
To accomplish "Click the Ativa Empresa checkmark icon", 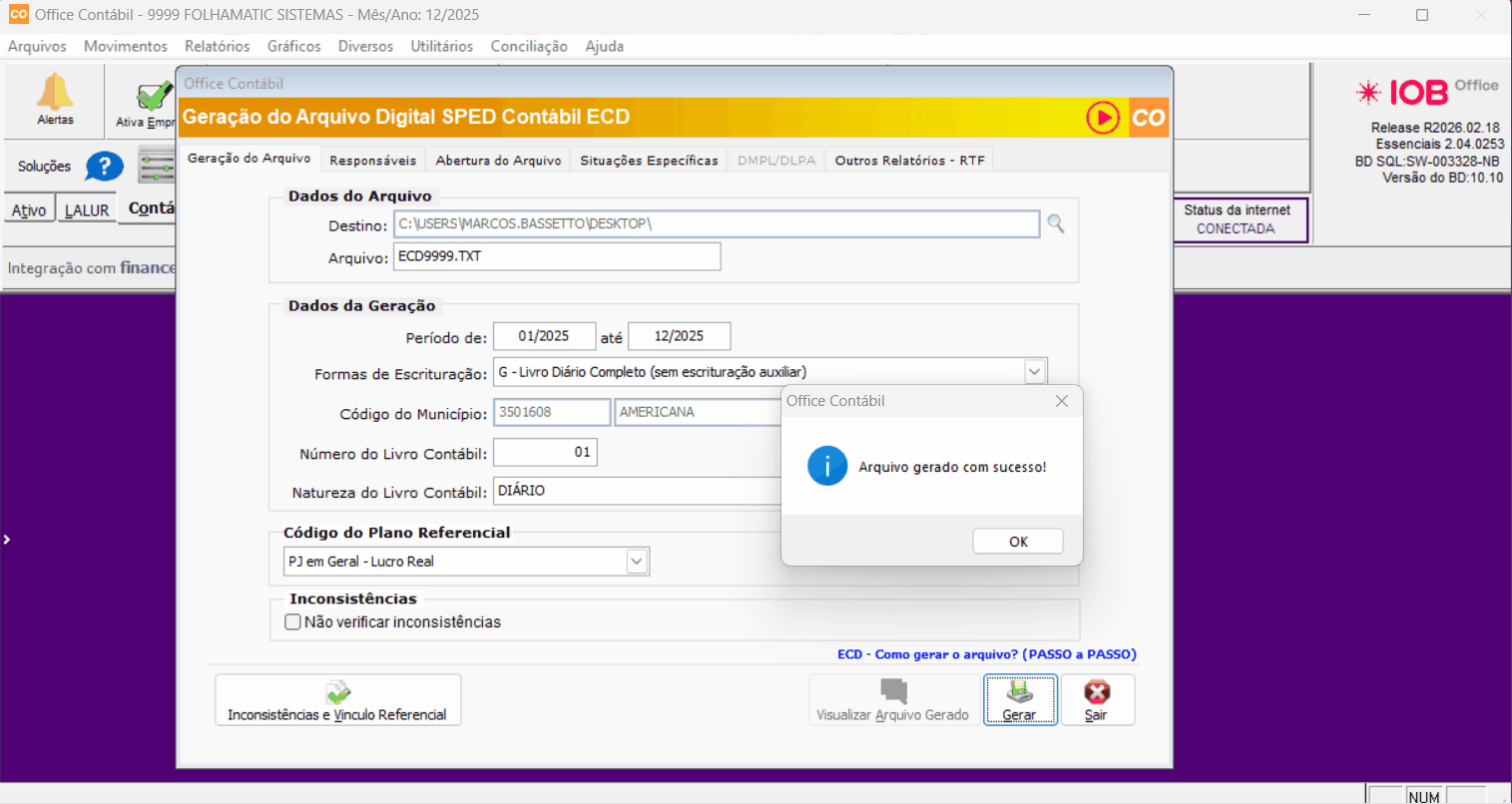I will pyautogui.click(x=154, y=97).
